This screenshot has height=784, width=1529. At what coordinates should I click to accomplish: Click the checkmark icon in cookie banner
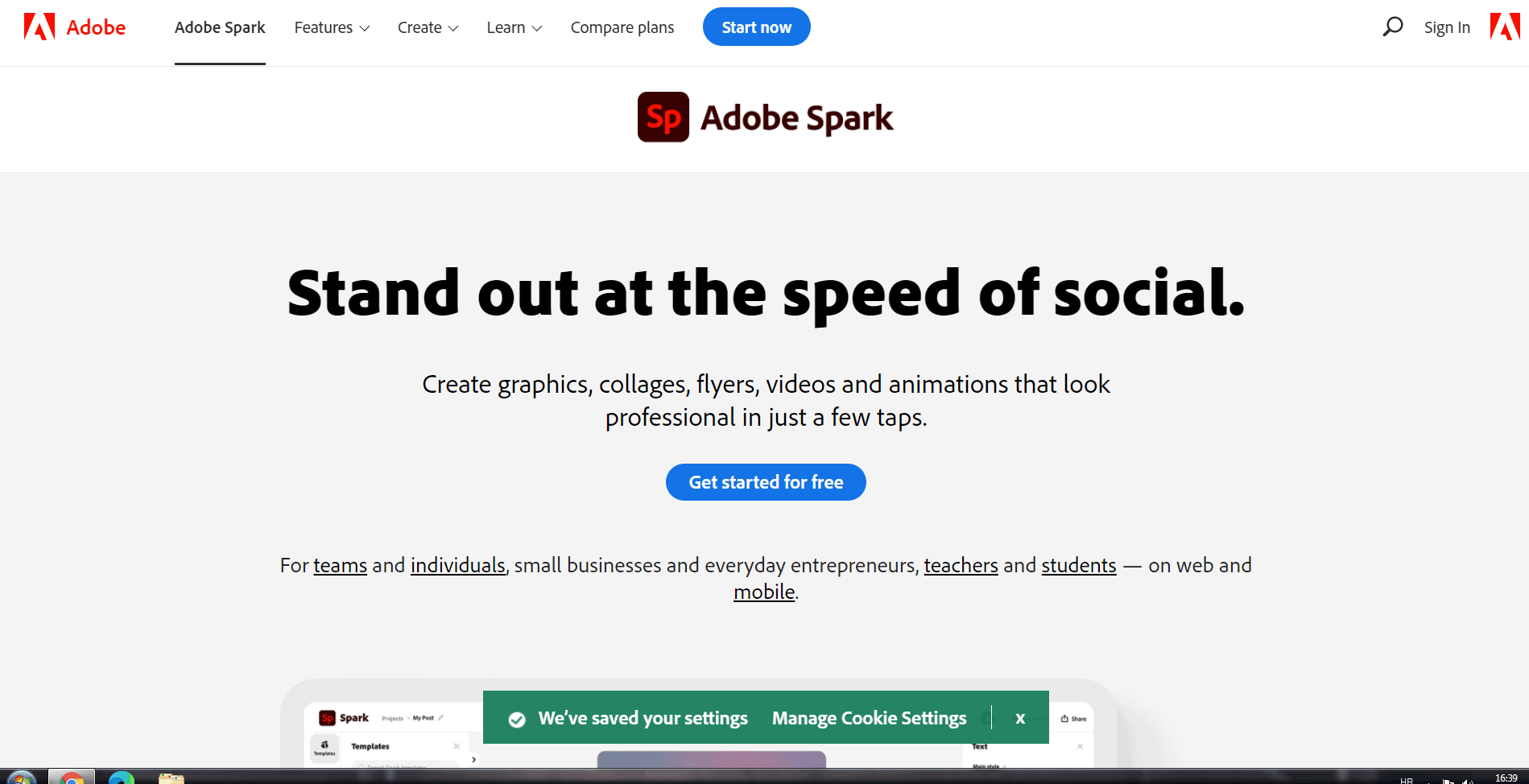(x=517, y=719)
